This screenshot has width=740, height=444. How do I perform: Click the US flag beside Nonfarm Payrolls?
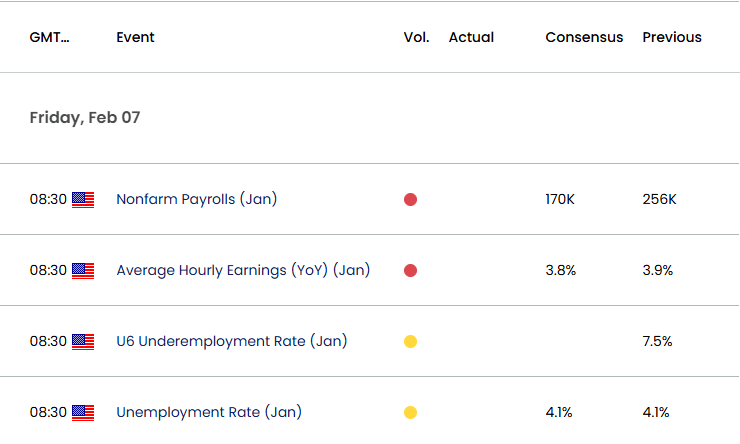83,200
